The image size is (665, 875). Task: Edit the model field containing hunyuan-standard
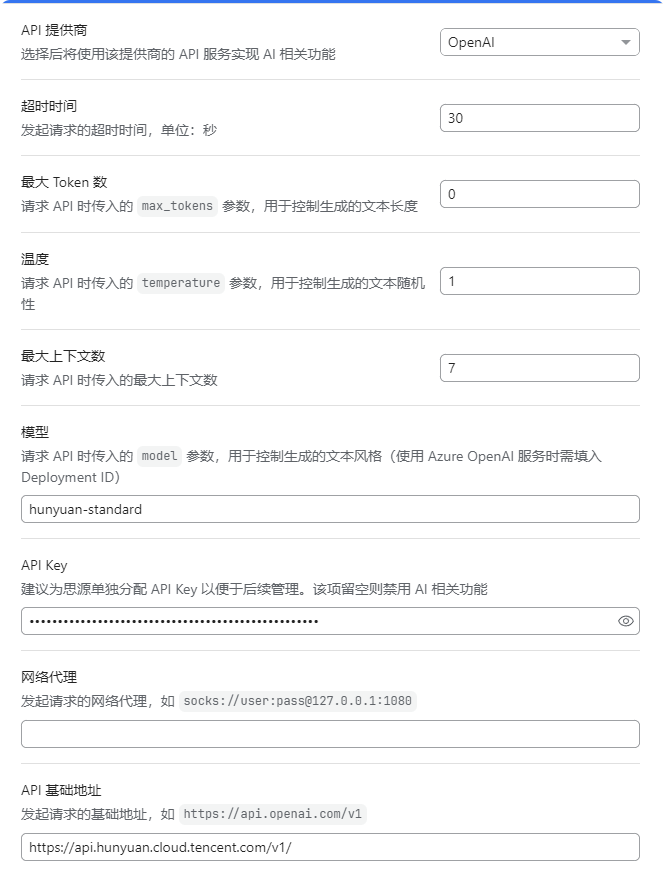click(332, 509)
